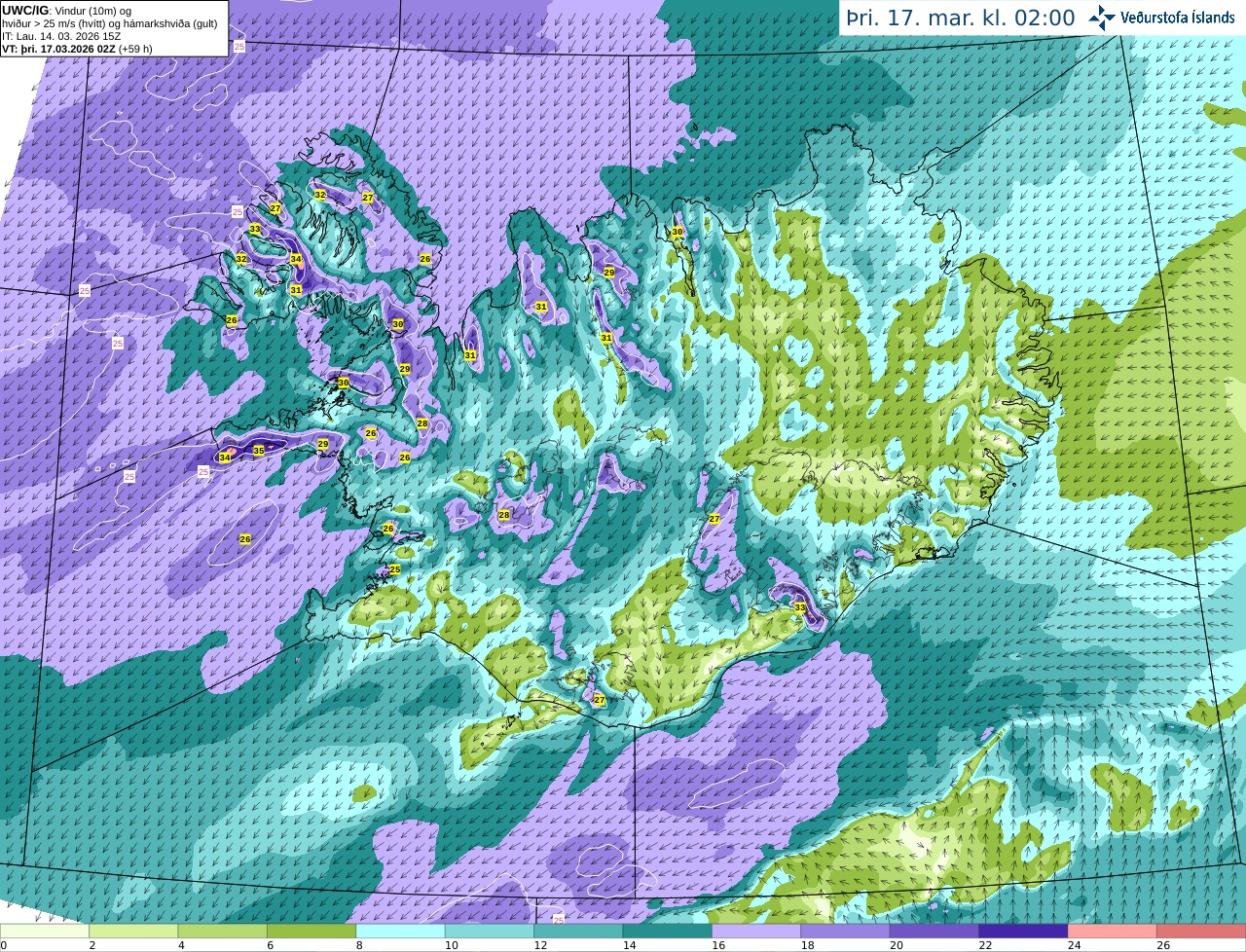Click legend scale value 2
This screenshot has width=1246, height=952.
(92, 945)
